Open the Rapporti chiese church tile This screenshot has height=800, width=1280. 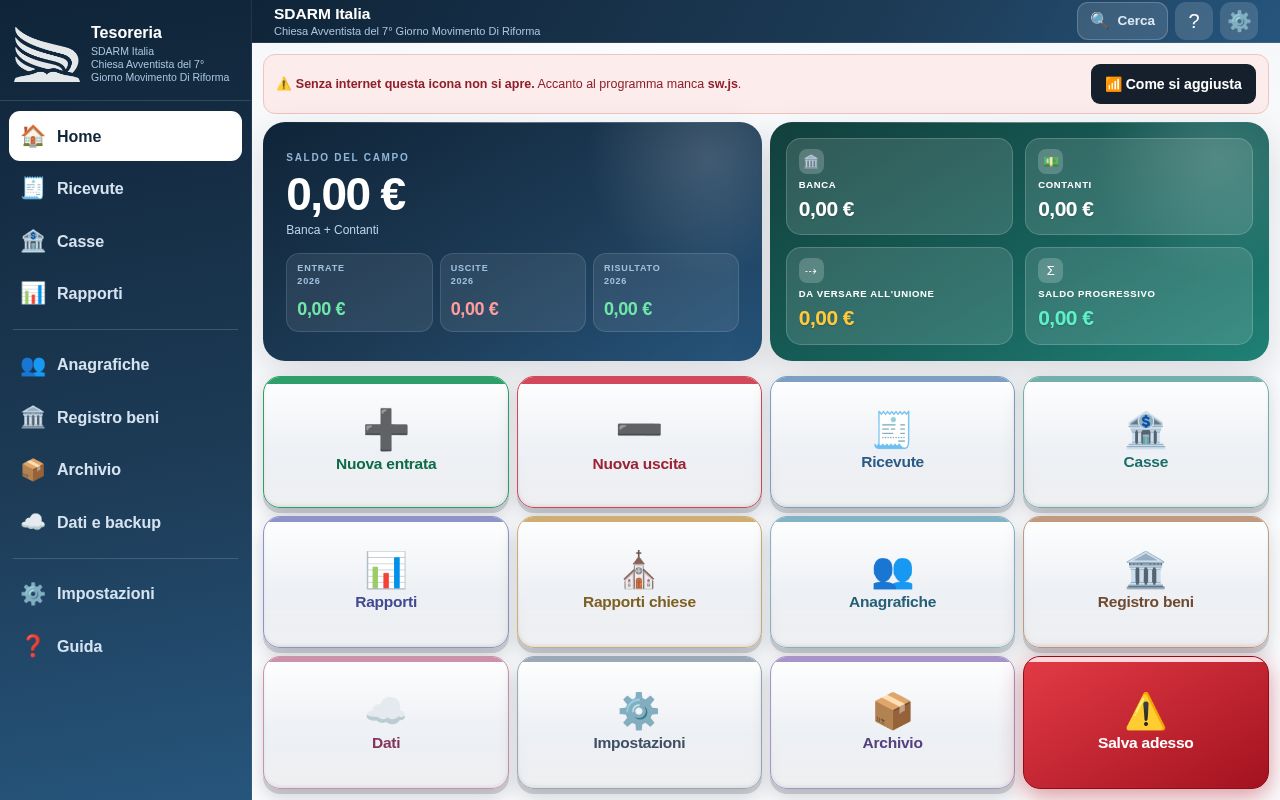coord(639,582)
